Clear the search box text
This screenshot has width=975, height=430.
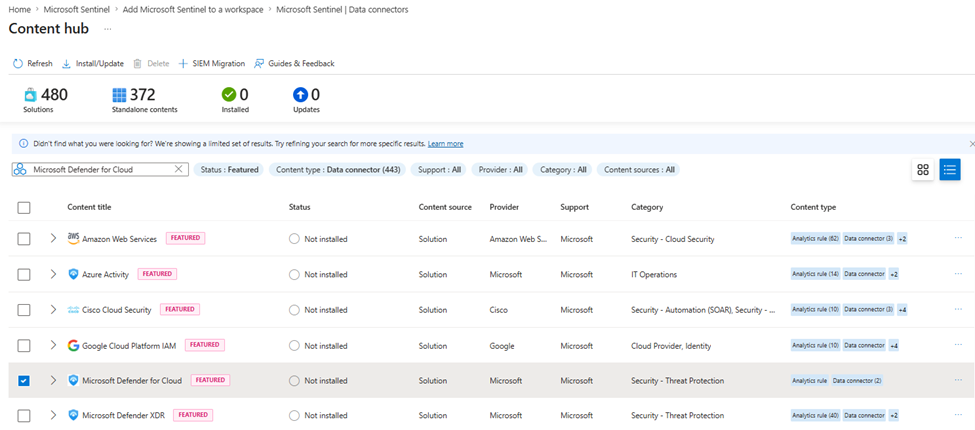pos(178,169)
